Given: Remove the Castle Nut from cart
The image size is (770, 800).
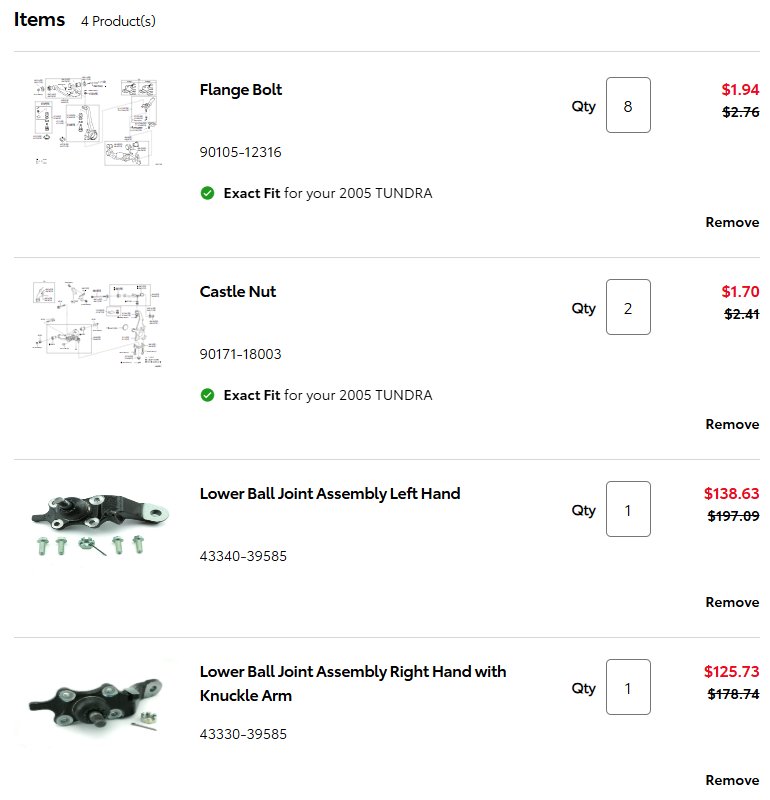Looking at the screenshot, I should (732, 424).
